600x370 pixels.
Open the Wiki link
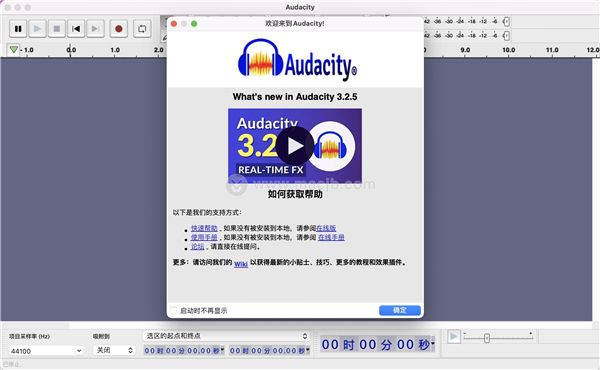point(241,264)
